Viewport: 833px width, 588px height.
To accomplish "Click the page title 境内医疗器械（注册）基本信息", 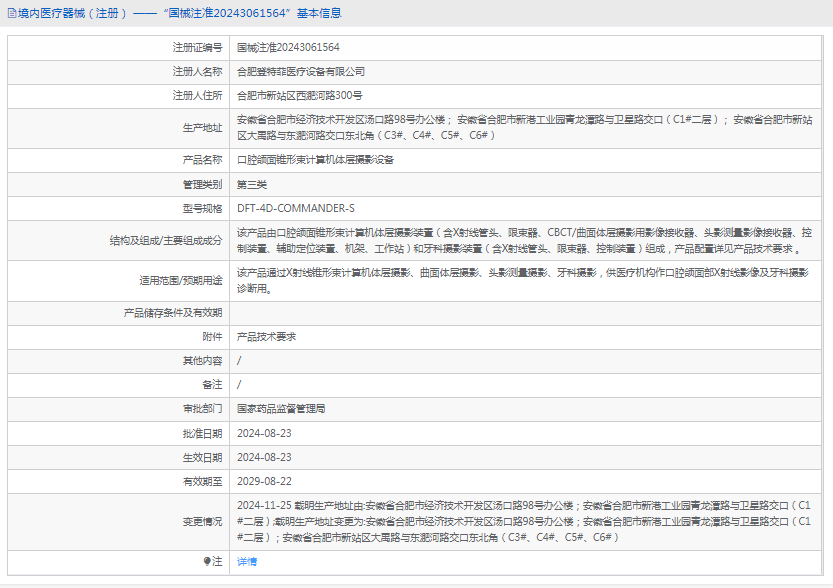I will click(x=180, y=13).
